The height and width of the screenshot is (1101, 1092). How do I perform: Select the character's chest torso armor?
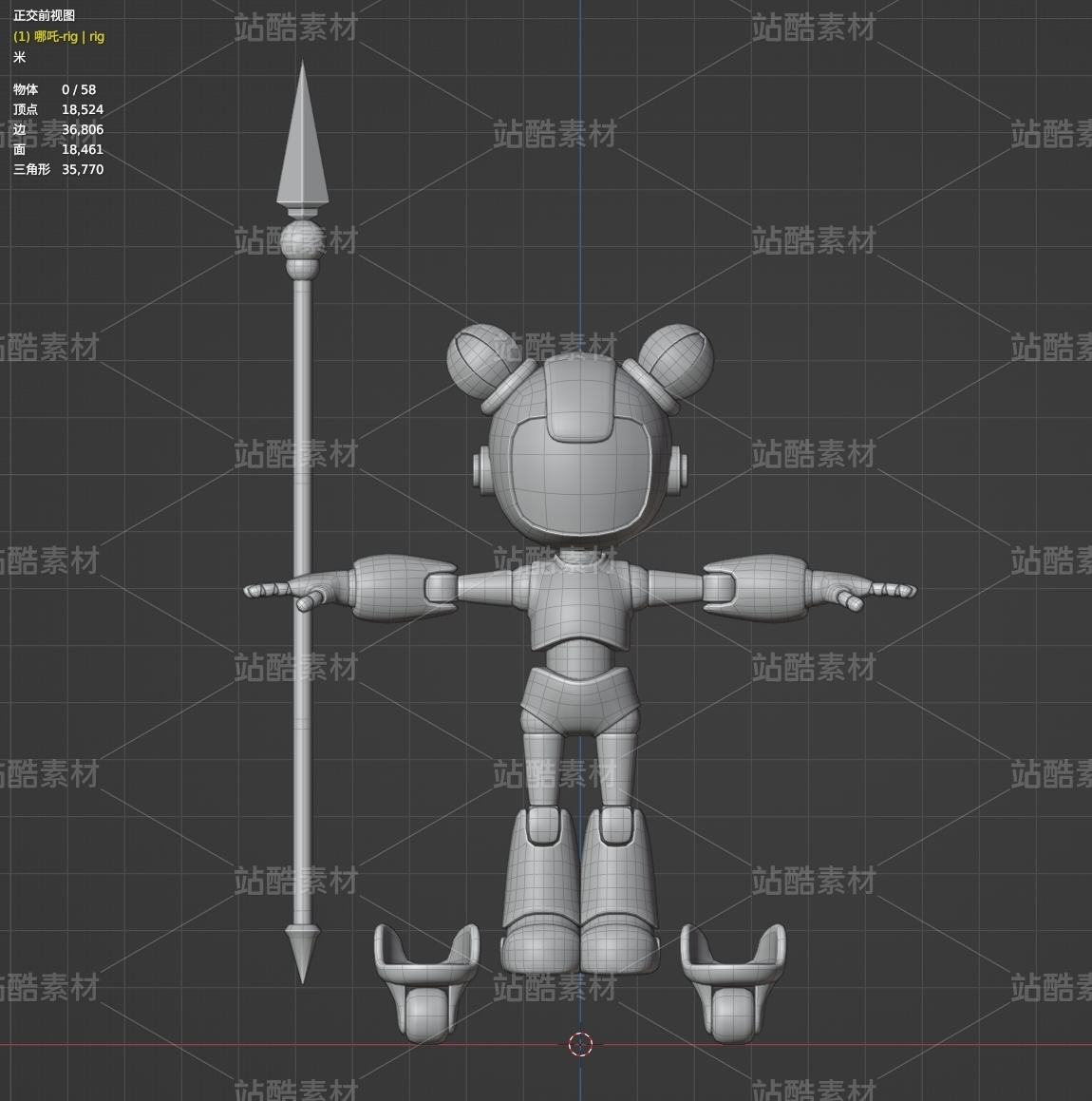coord(579,604)
